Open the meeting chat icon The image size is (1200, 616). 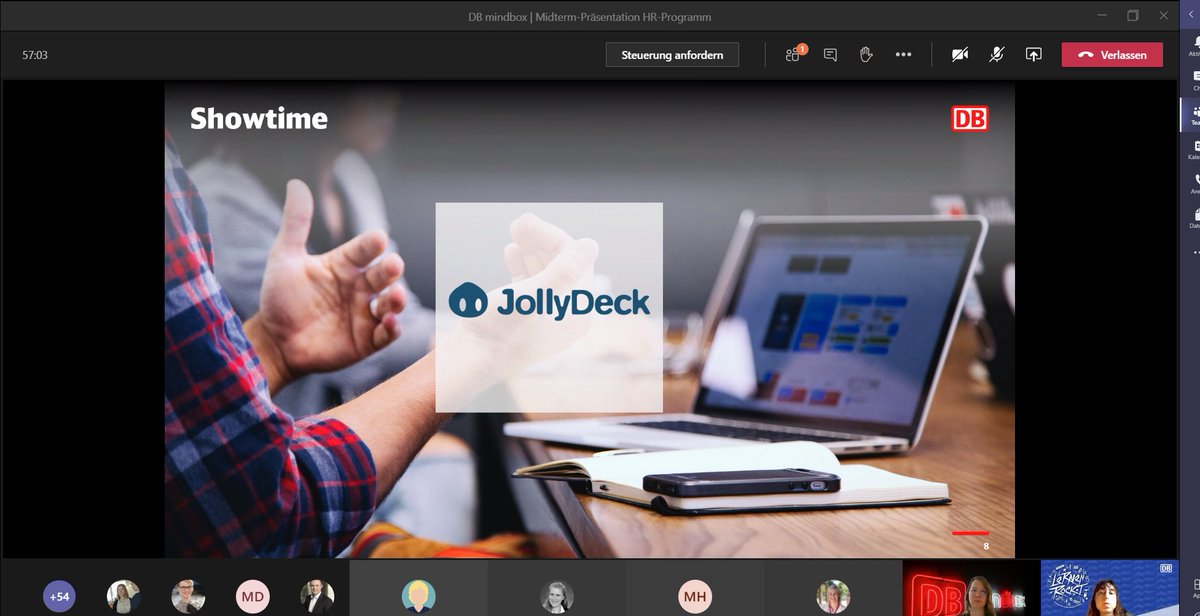tap(830, 55)
